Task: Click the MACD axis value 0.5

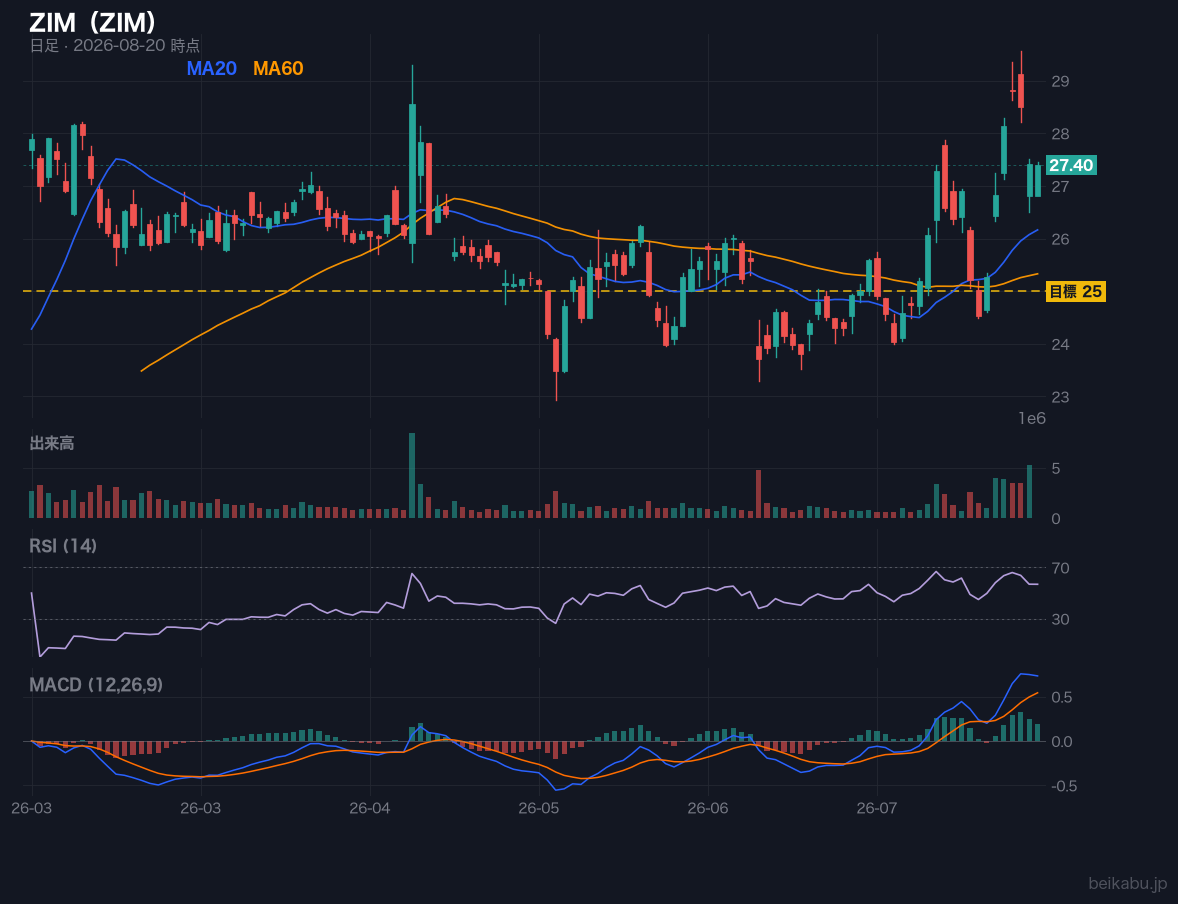Action: (1062, 697)
